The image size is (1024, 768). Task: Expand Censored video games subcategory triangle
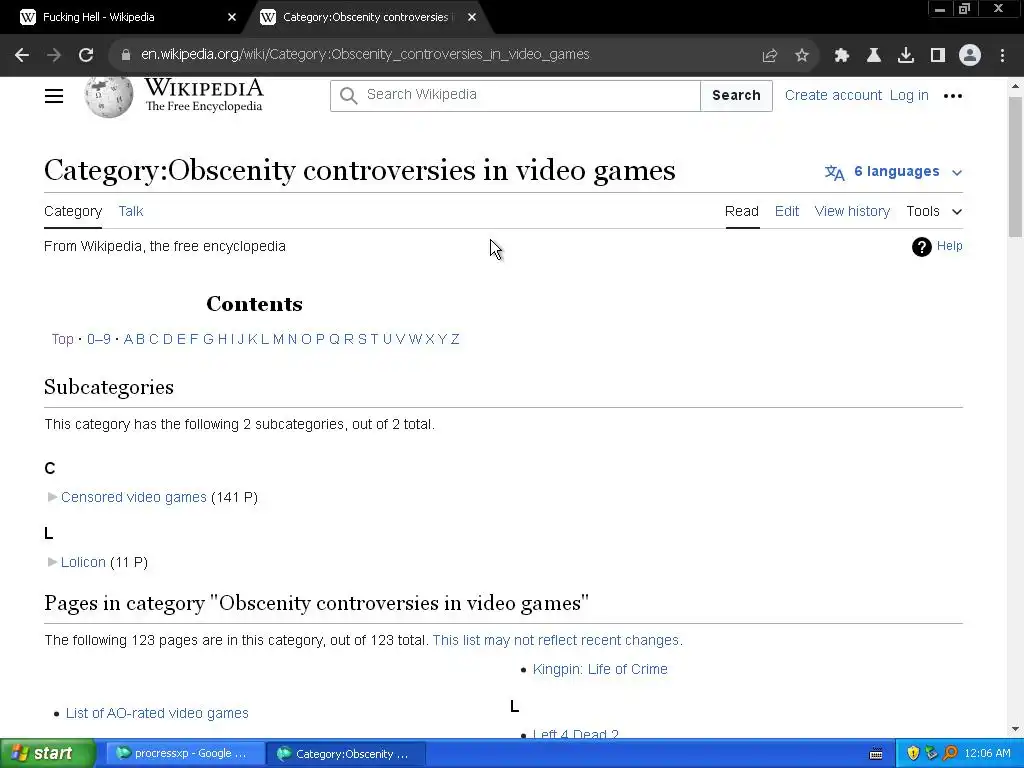point(52,498)
